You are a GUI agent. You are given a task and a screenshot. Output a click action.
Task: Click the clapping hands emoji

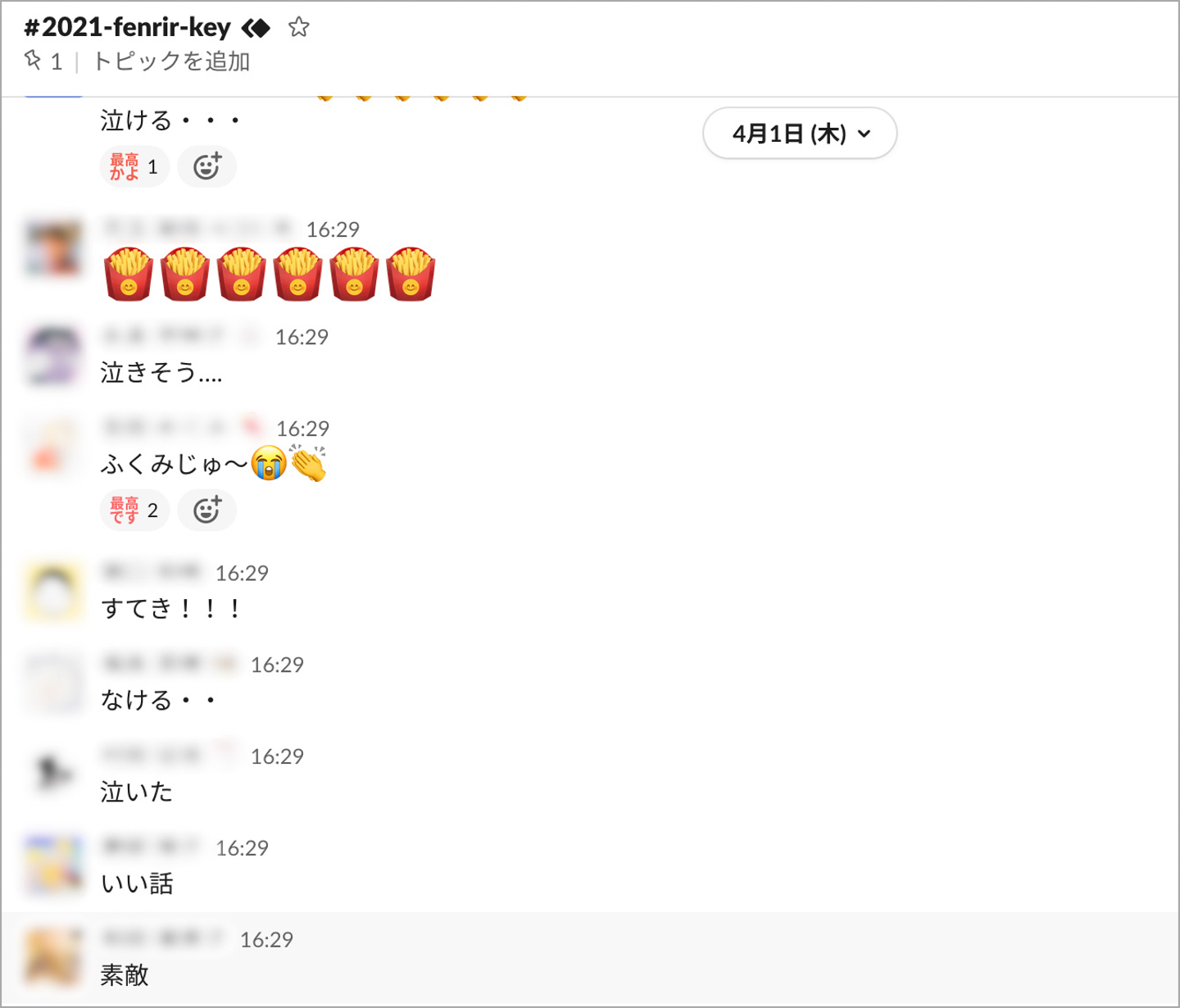coord(308,464)
